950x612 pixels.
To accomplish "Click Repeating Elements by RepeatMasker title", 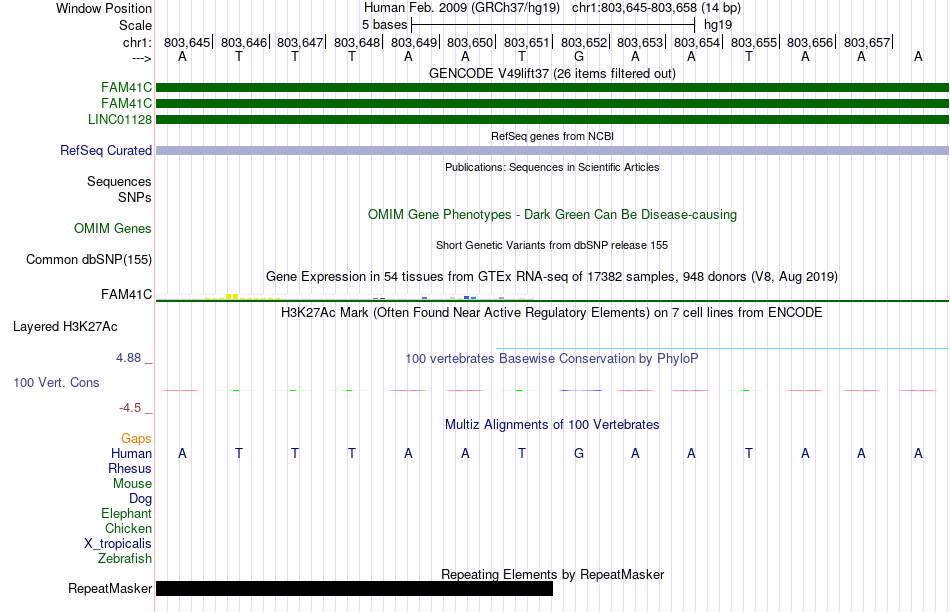I will click(x=552, y=574).
